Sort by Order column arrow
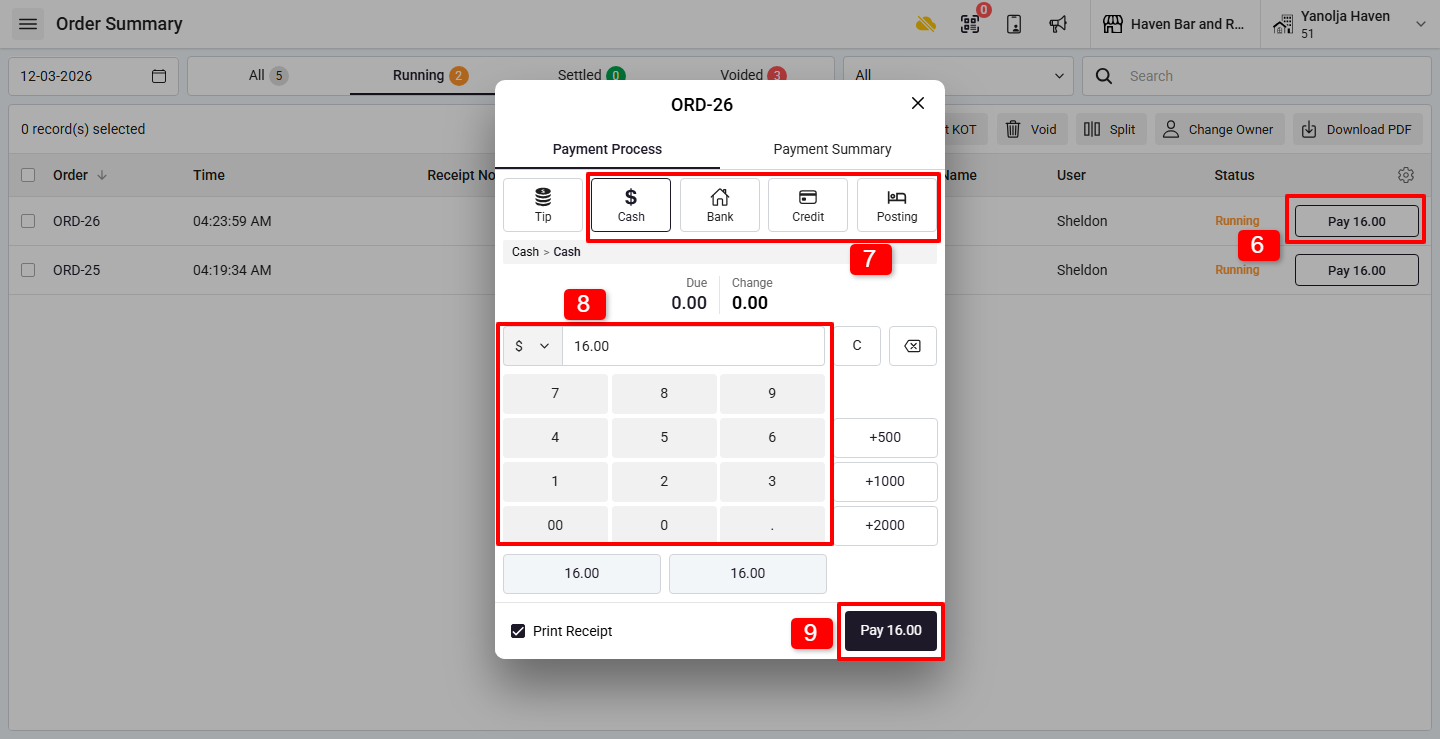Image resolution: width=1440 pixels, height=739 pixels. click(102, 175)
